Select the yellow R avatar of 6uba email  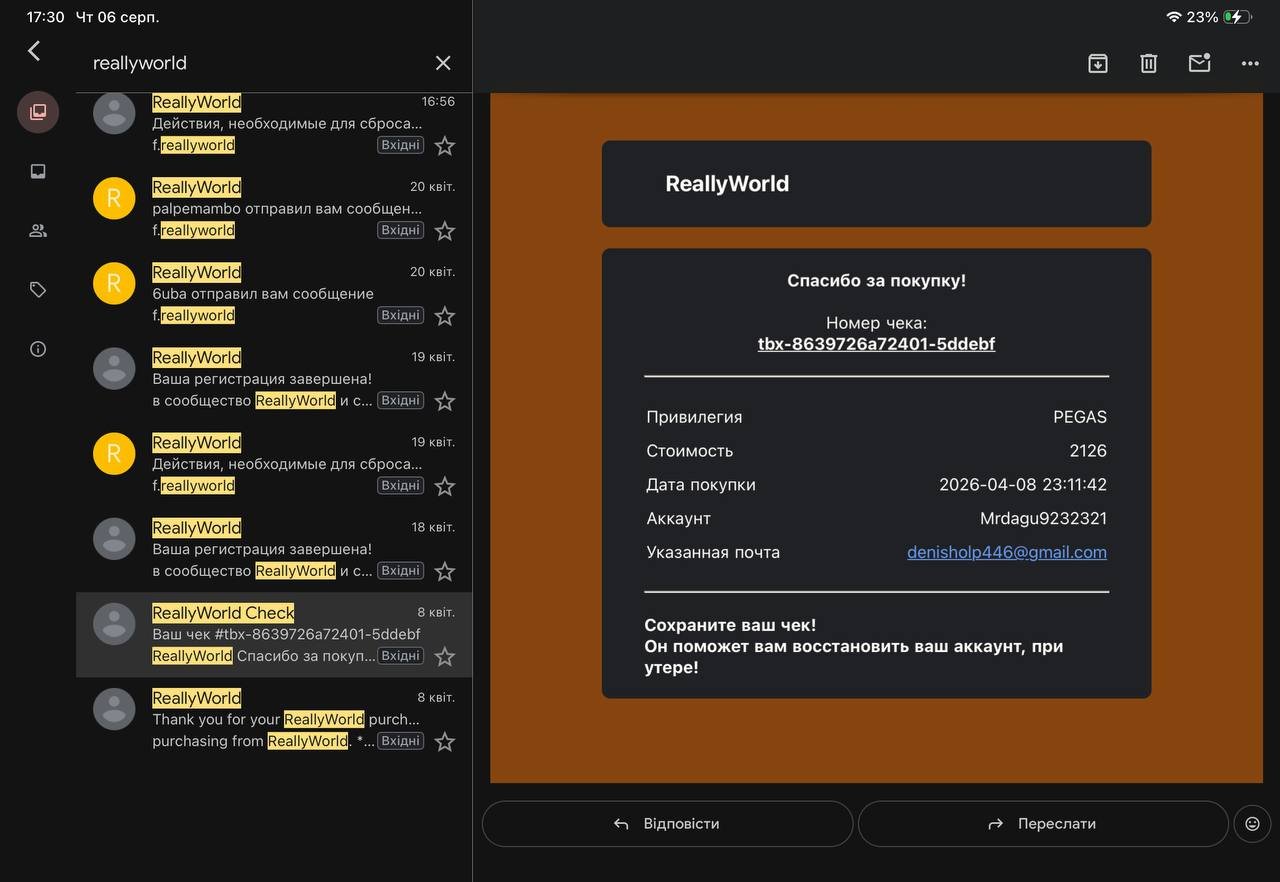click(x=114, y=283)
